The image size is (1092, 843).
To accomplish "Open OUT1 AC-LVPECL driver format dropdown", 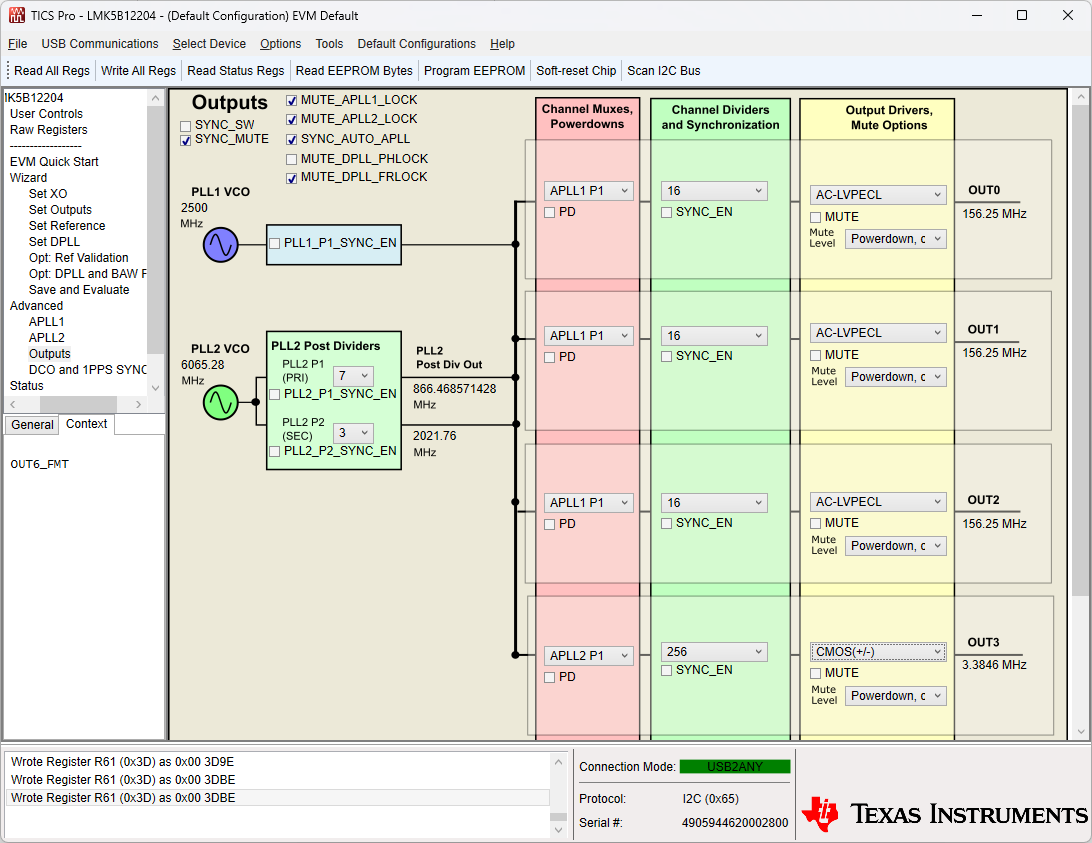I will pyautogui.click(x=878, y=333).
